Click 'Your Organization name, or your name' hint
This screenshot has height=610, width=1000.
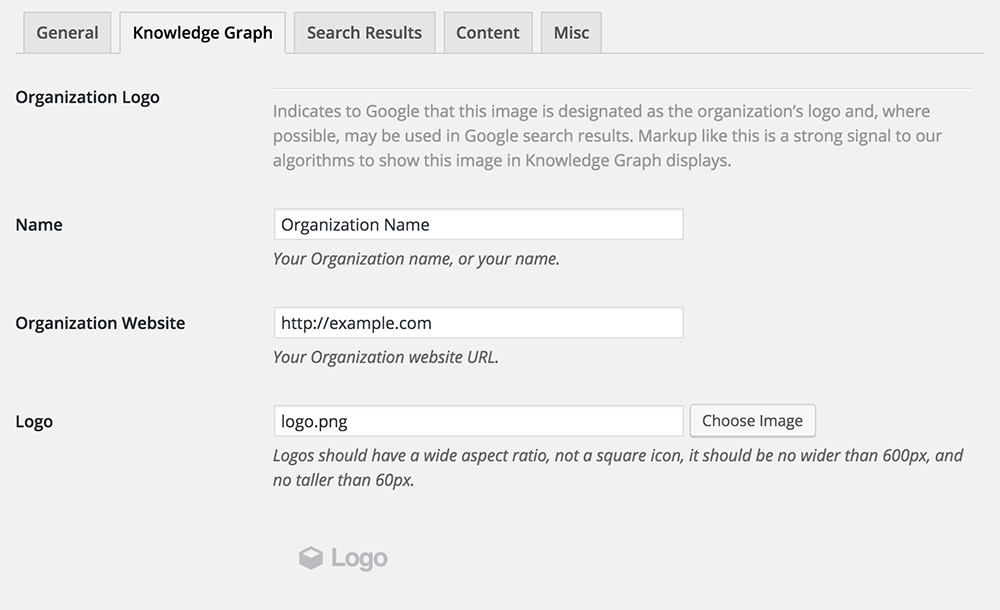click(416, 259)
